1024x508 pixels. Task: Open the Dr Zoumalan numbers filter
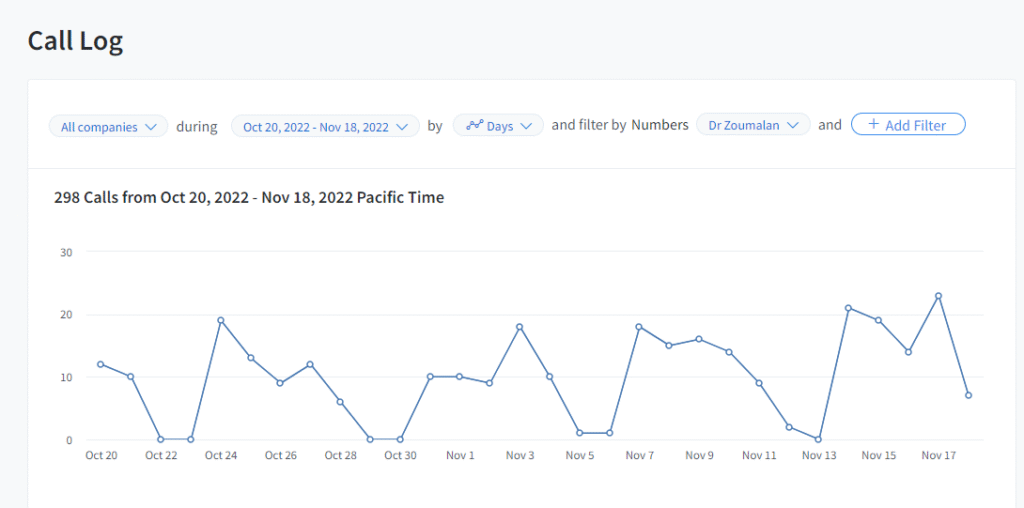[x=753, y=126]
